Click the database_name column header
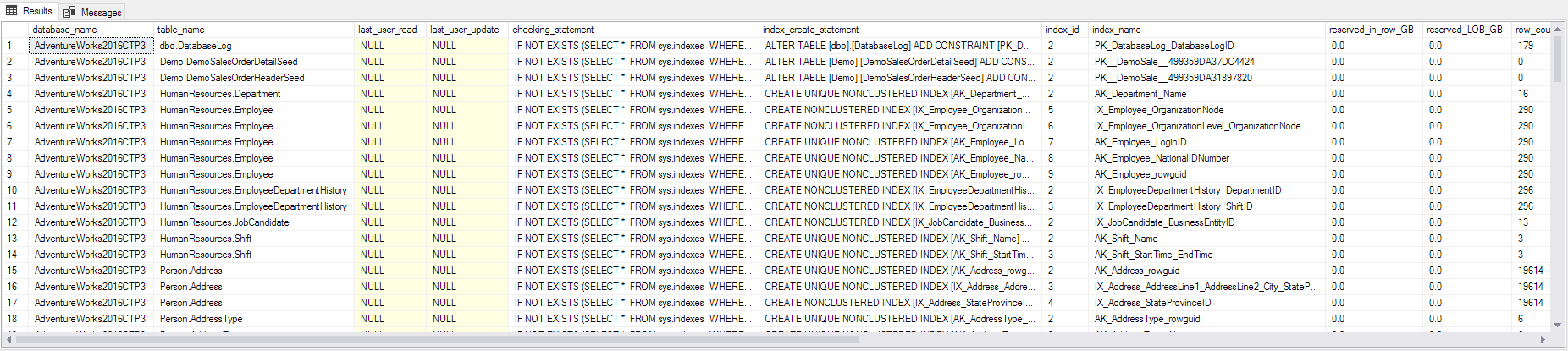This screenshot has height=351, width=1568. (91, 30)
